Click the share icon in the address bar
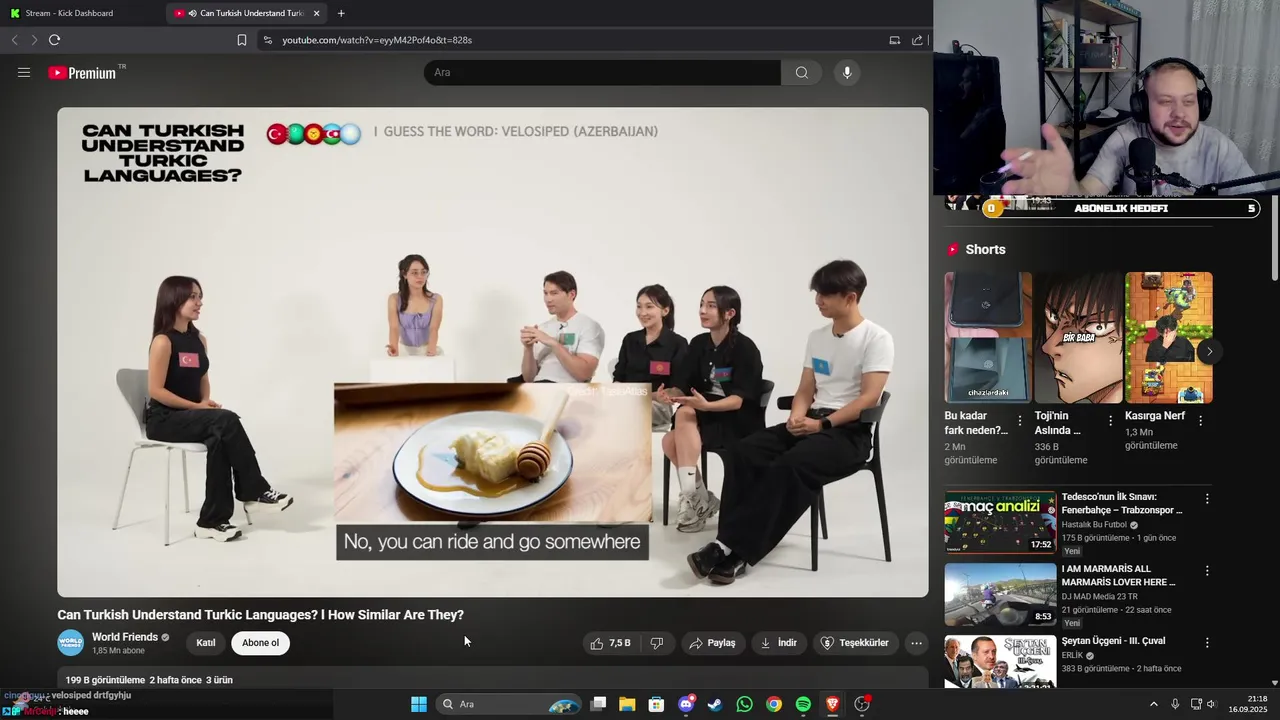Image resolution: width=1280 pixels, height=720 pixels. point(917,40)
